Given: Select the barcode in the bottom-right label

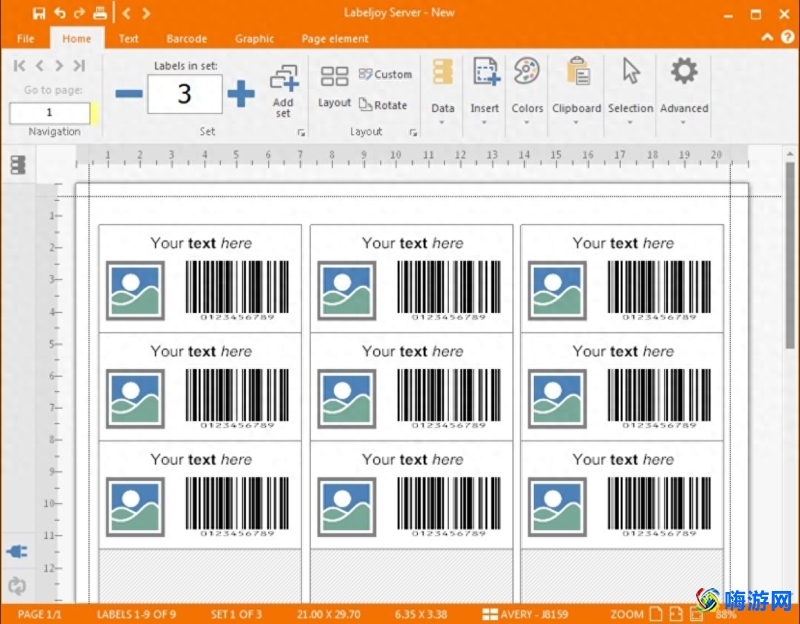Looking at the screenshot, I should point(659,507).
